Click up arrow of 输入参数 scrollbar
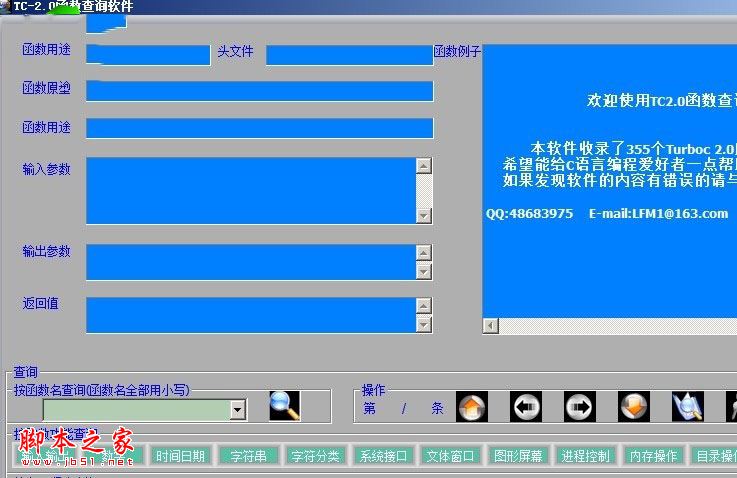This screenshot has width=737, height=478. point(424,165)
